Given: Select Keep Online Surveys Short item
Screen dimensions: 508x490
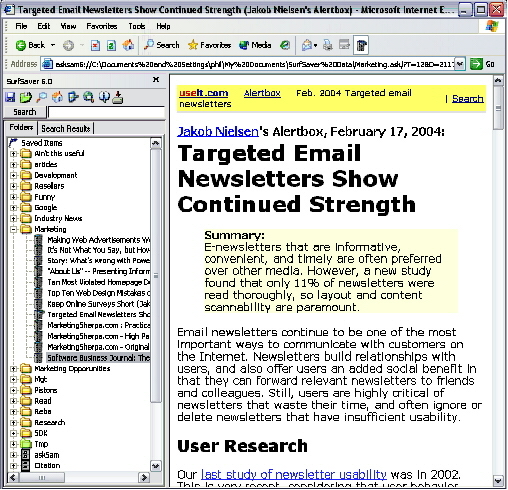Looking at the screenshot, I should point(98,304).
